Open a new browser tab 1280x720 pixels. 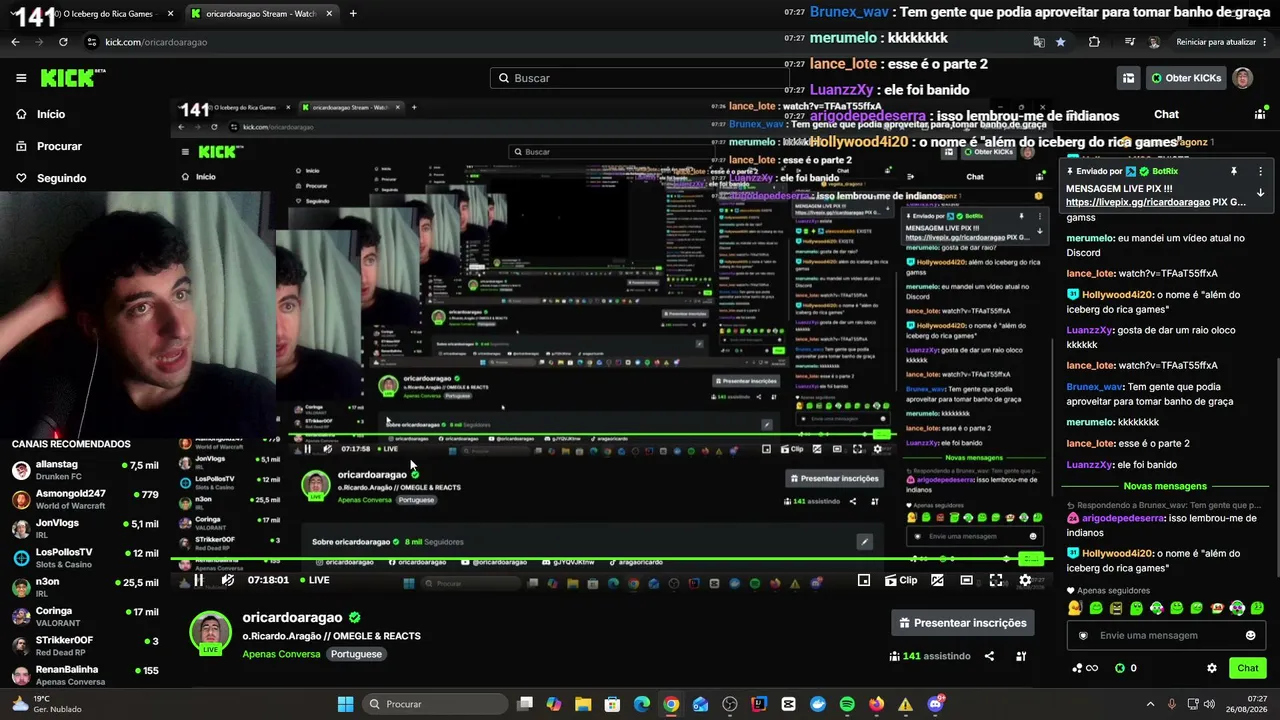click(x=353, y=14)
